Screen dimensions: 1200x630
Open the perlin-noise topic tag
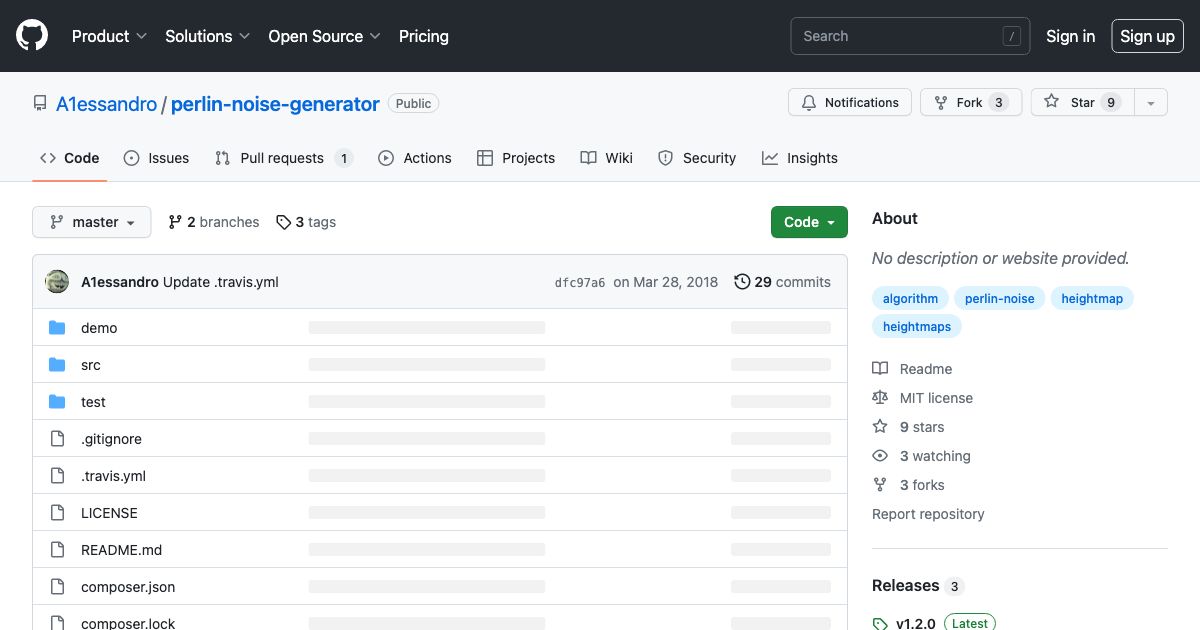[x=999, y=298]
